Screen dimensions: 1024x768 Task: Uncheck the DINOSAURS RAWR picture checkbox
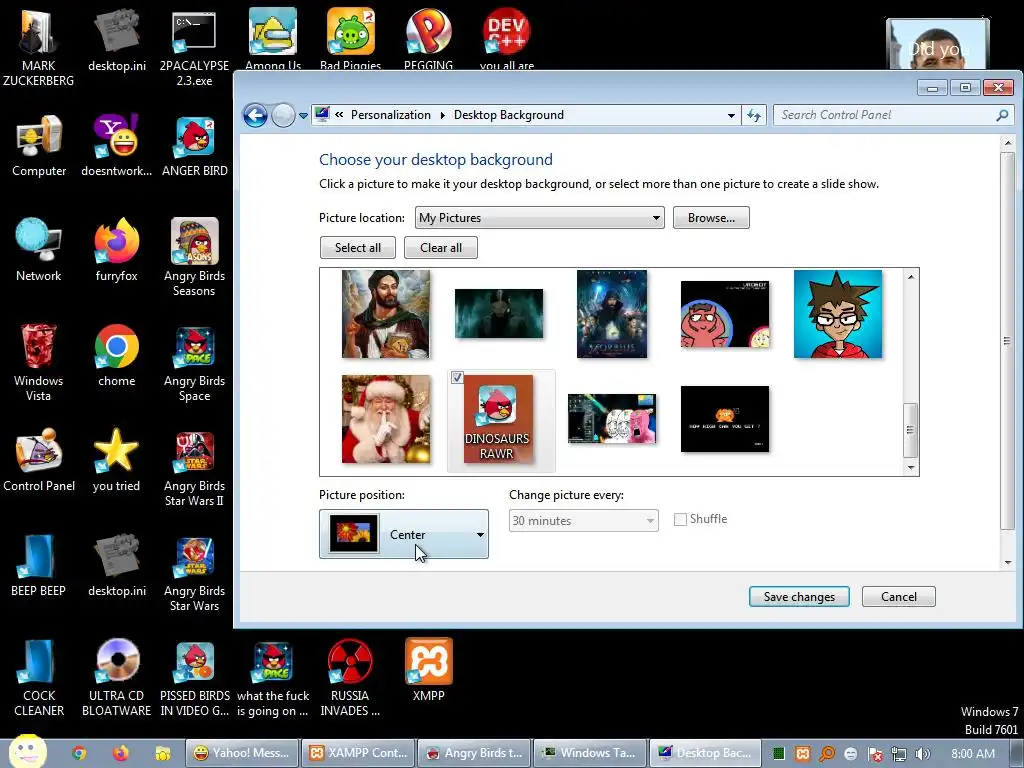(x=457, y=377)
